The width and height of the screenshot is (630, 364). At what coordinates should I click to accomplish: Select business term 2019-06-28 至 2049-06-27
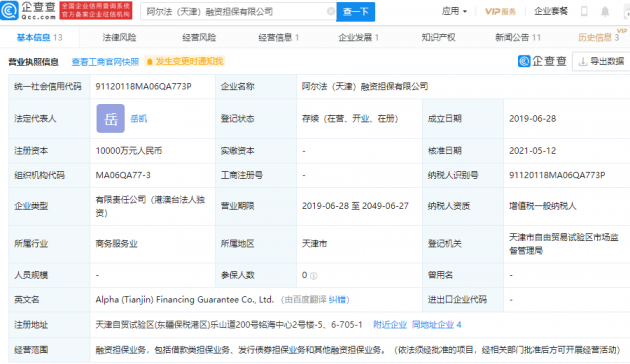coord(355,206)
